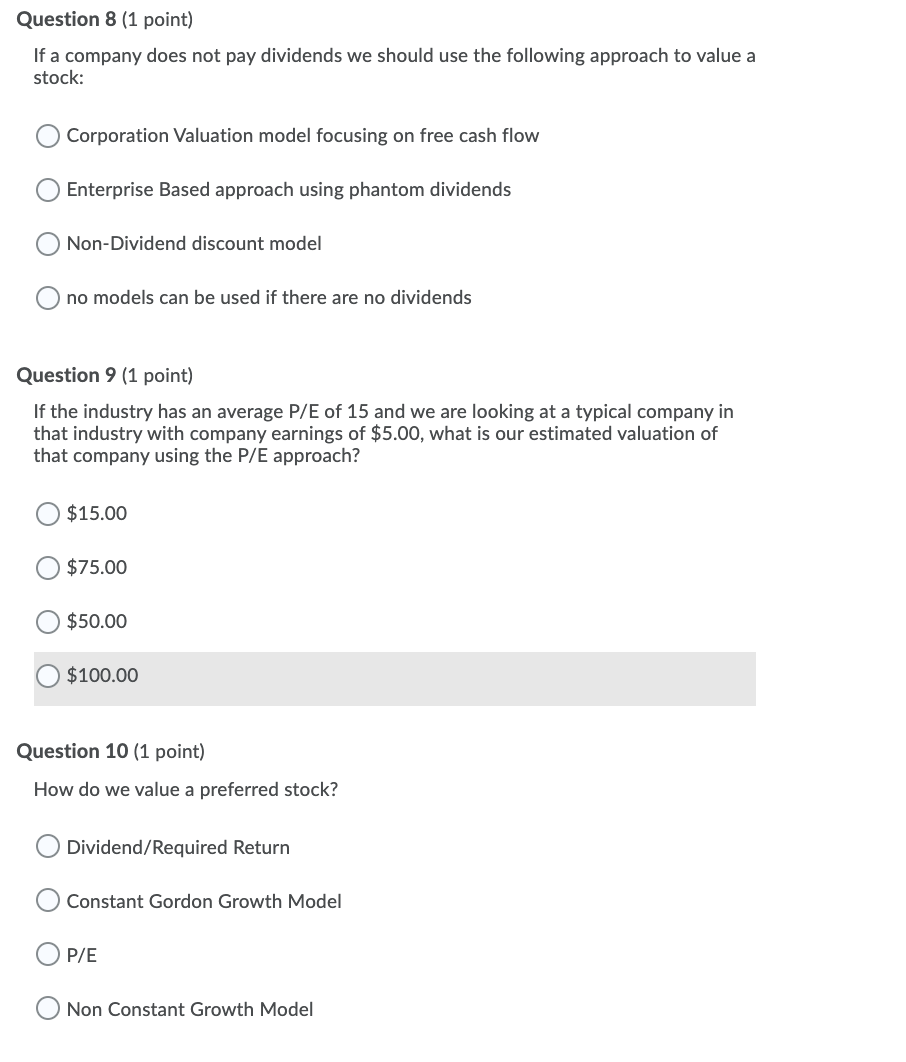Choose Constant Gordon Growth Model option

pos(47,899)
